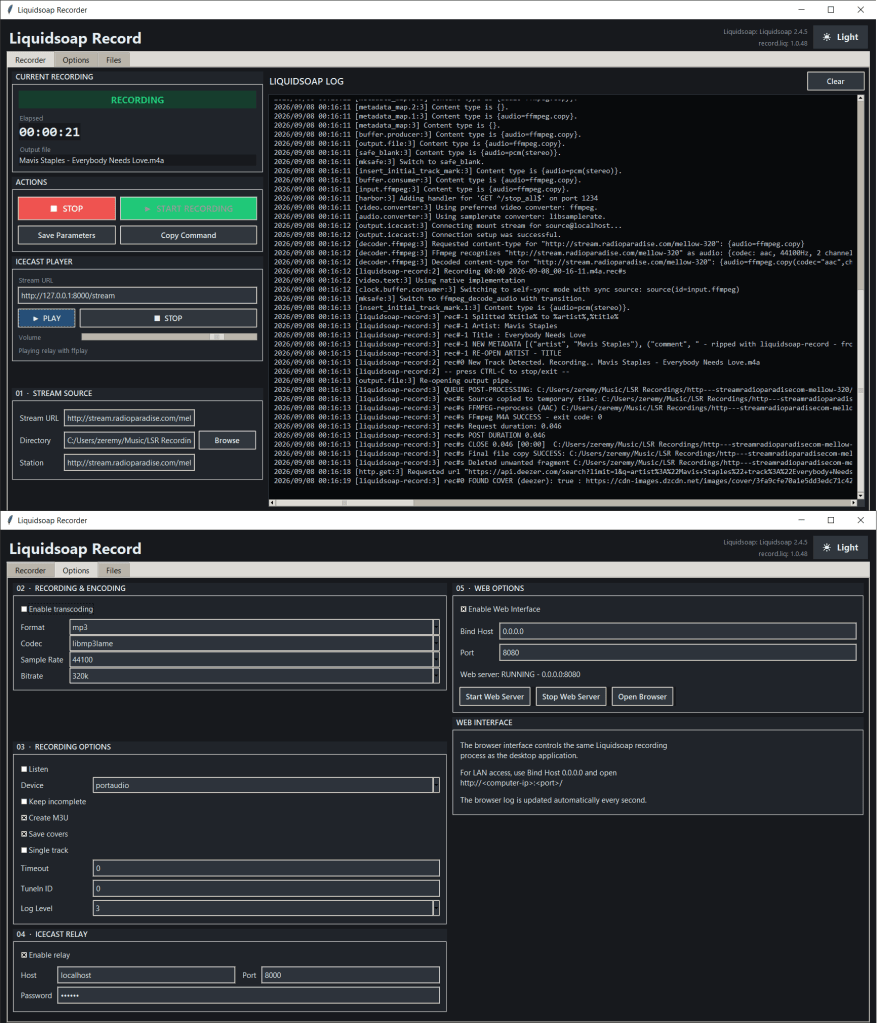Click the Icecast player Stream URL field
This screenshot has height=1023, width=879.
[137, 296]
